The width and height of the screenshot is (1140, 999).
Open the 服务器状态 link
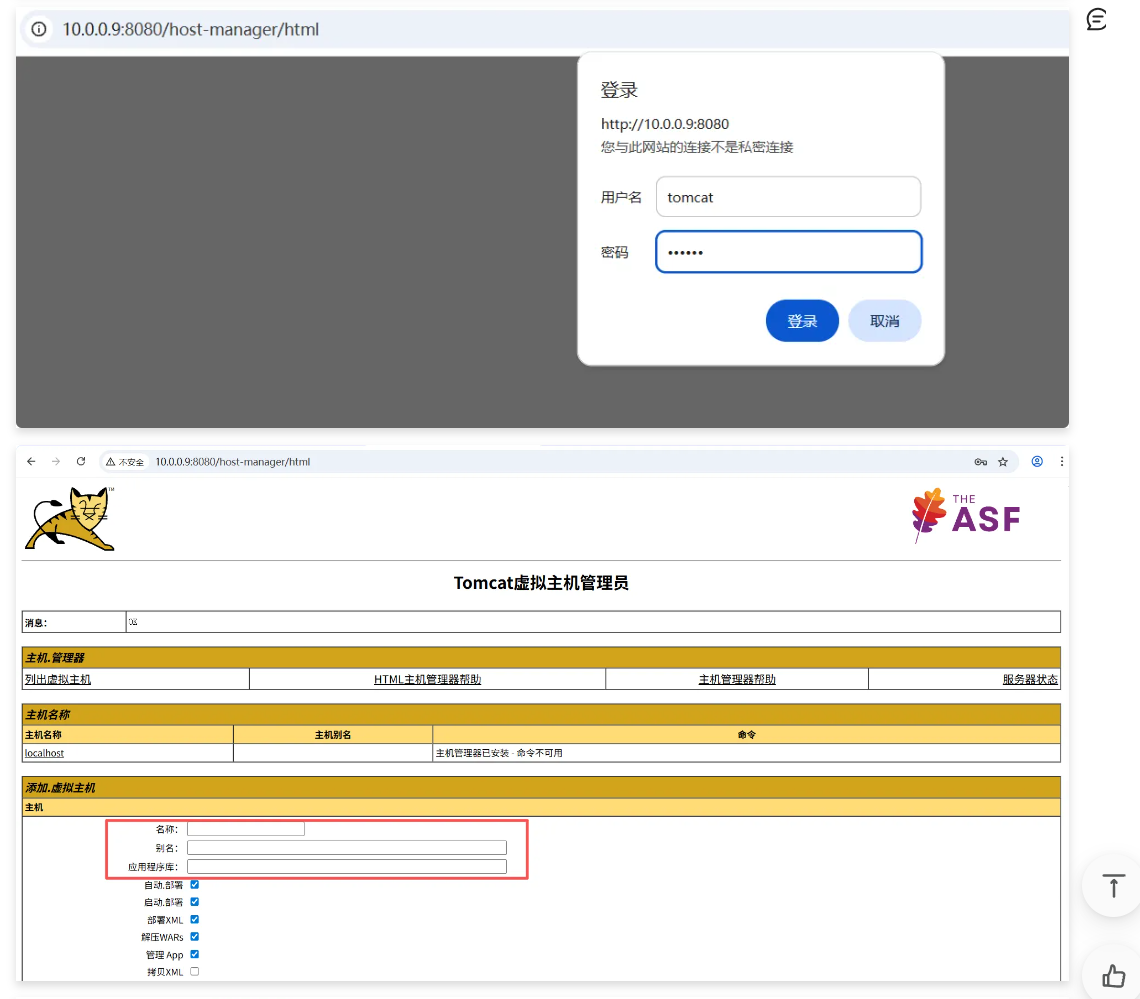[x=1030, y=680]
